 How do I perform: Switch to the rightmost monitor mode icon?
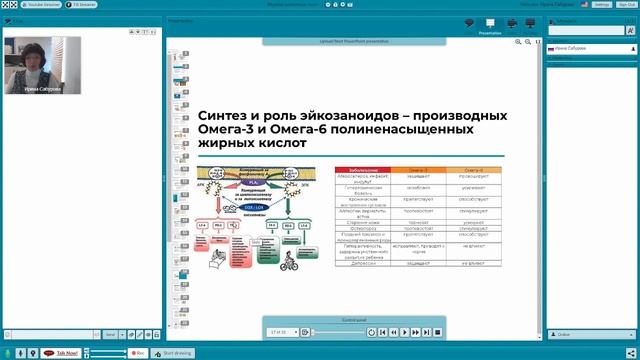point(530,23)
